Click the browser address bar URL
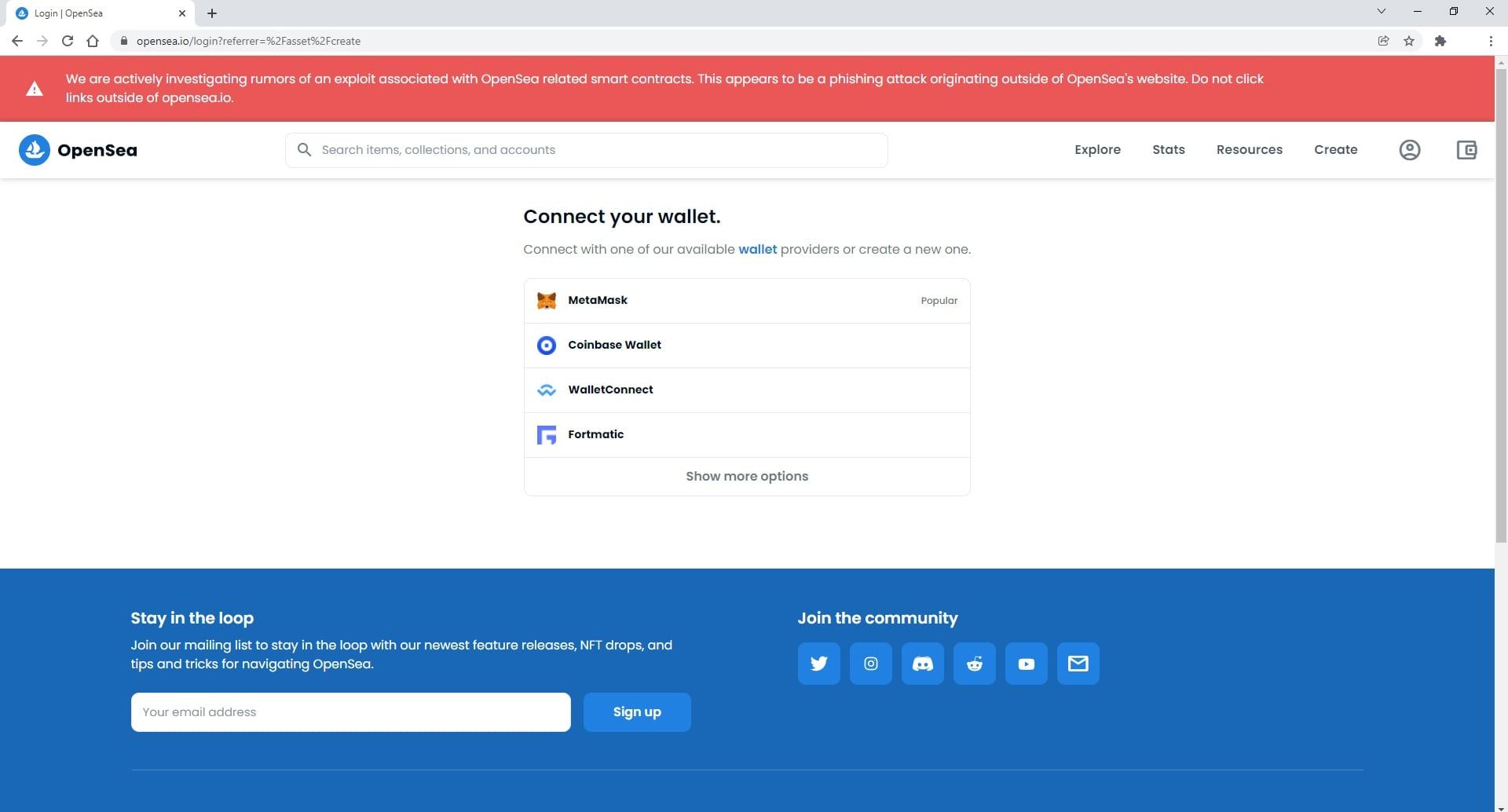1508x812 pixels. click(248, 41)
